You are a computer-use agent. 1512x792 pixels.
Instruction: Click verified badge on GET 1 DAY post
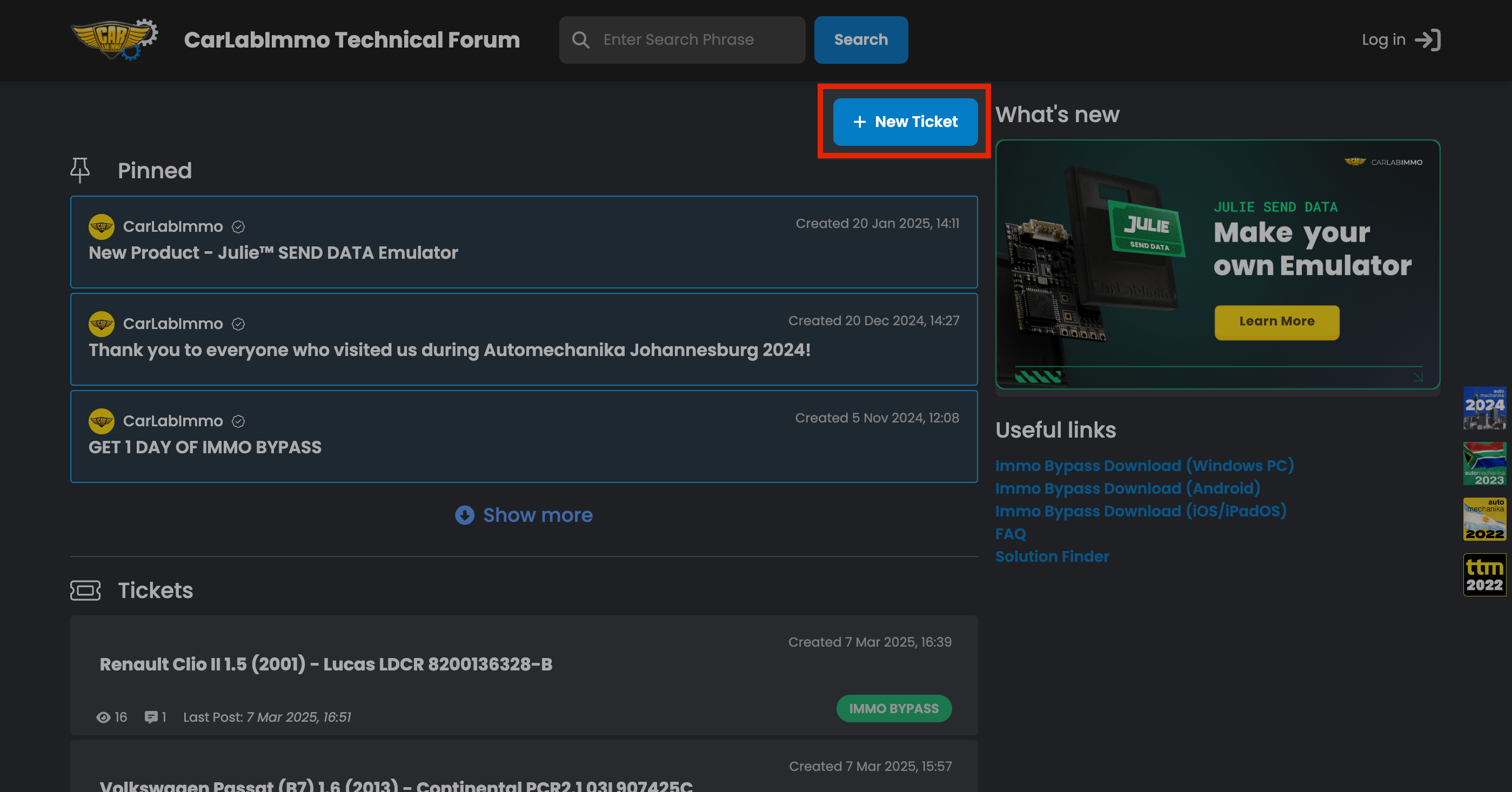point(238,422)
